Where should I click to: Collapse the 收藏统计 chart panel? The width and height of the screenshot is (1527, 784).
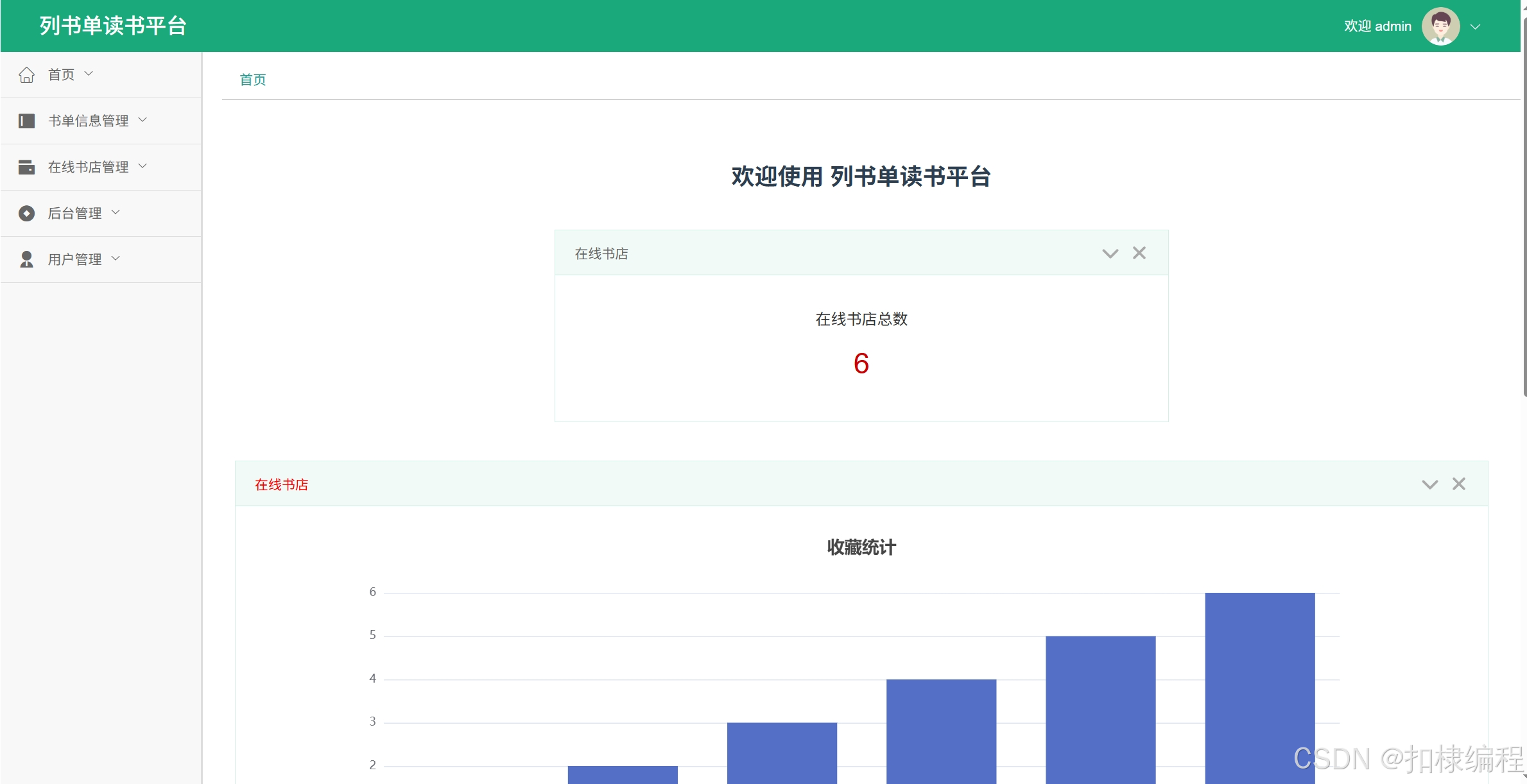tap(1429, 485)
